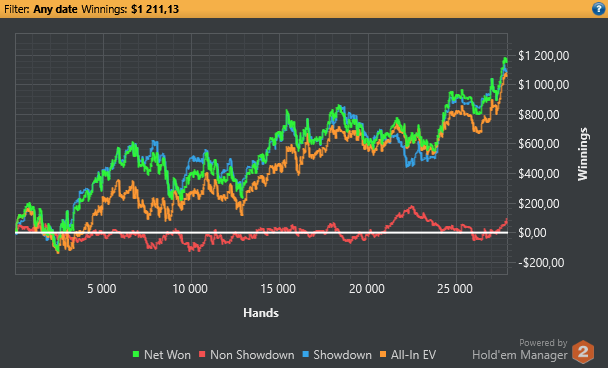Toggle the orange All-In EV legend swatch
The width and height of the screenshot is (608, 368).
383,354
